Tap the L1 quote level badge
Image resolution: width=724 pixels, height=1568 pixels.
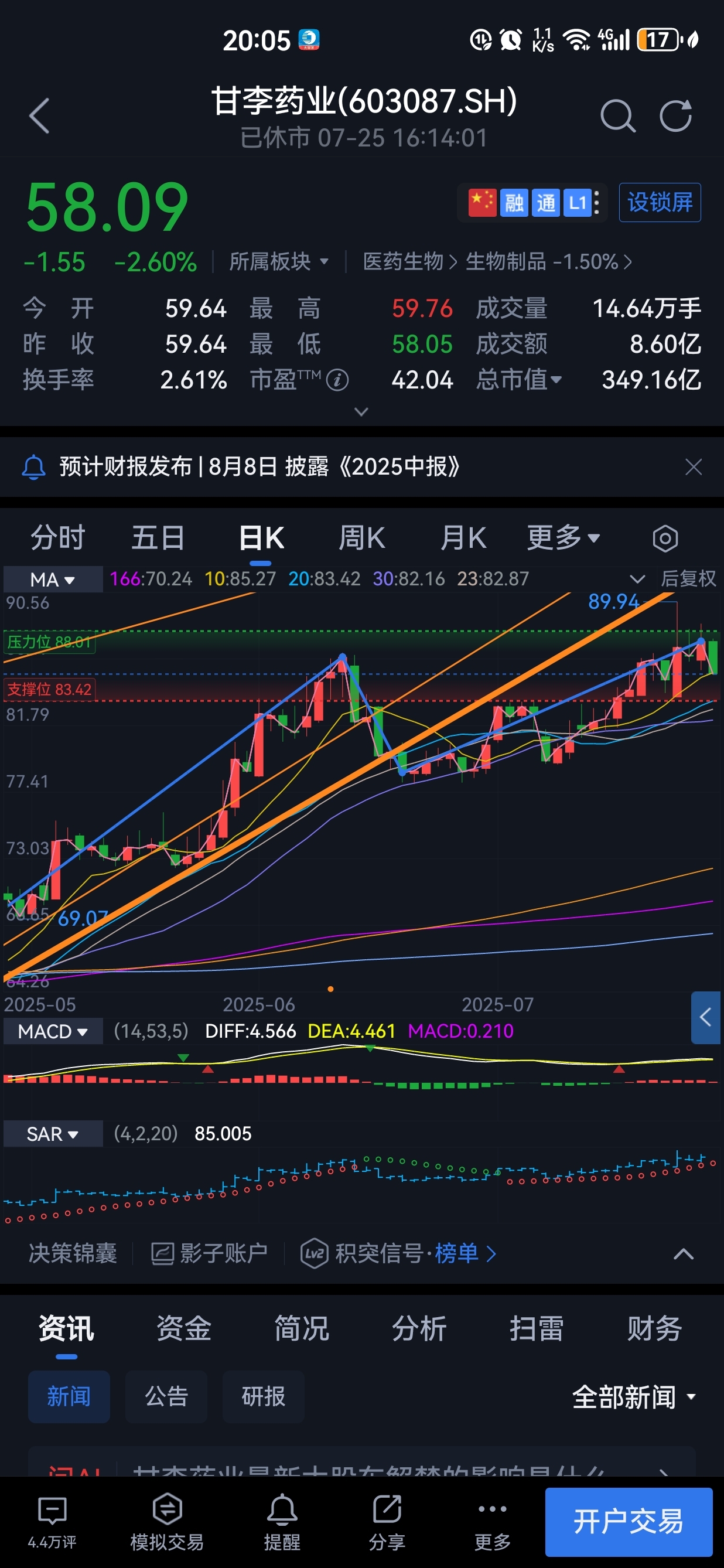coord(577,203)
